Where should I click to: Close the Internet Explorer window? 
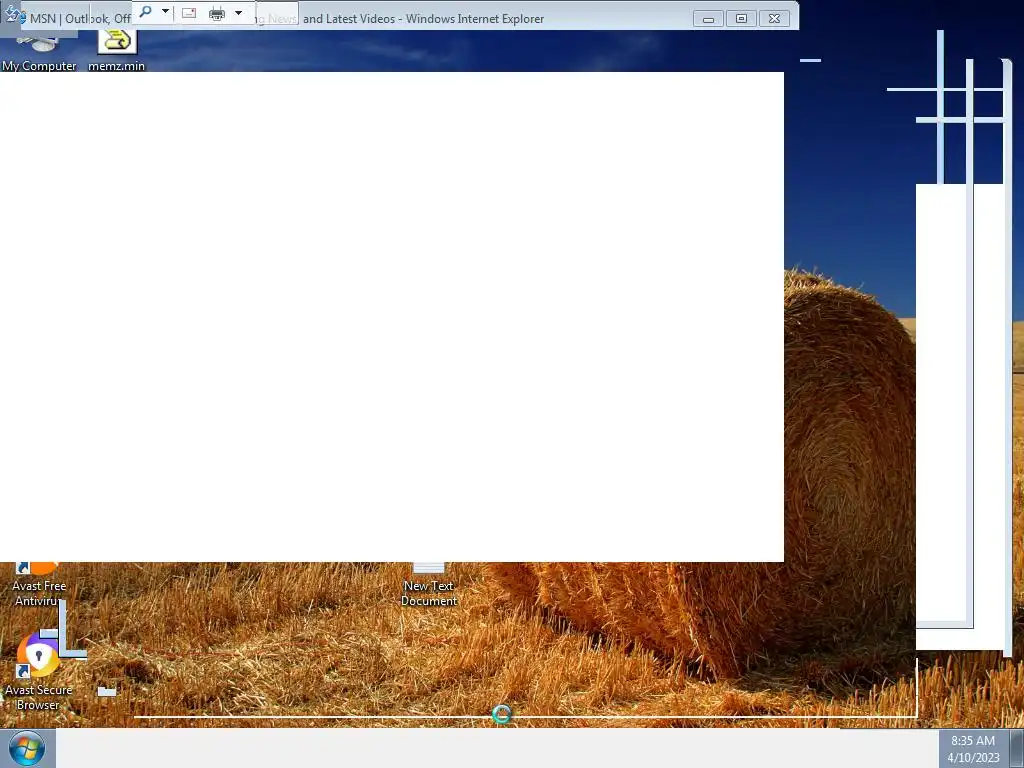[x=775, y=19]
